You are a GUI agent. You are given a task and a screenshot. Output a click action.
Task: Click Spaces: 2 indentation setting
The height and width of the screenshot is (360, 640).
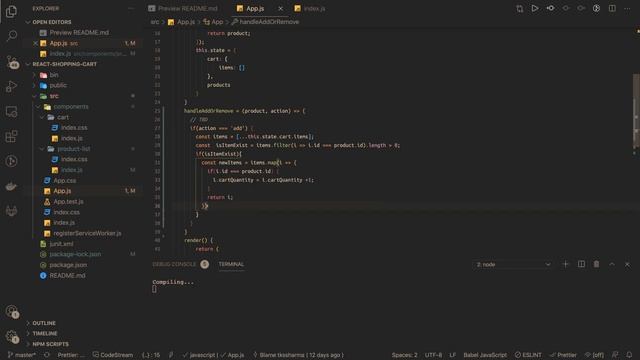point(404,355)
